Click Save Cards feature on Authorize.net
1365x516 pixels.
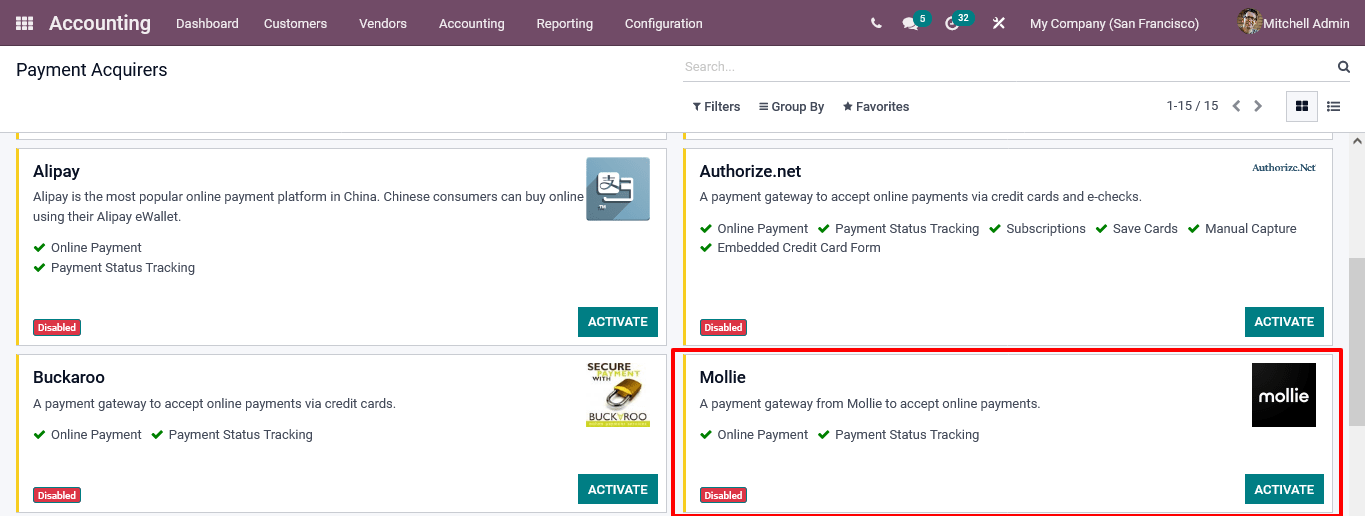pos(1145,229)
